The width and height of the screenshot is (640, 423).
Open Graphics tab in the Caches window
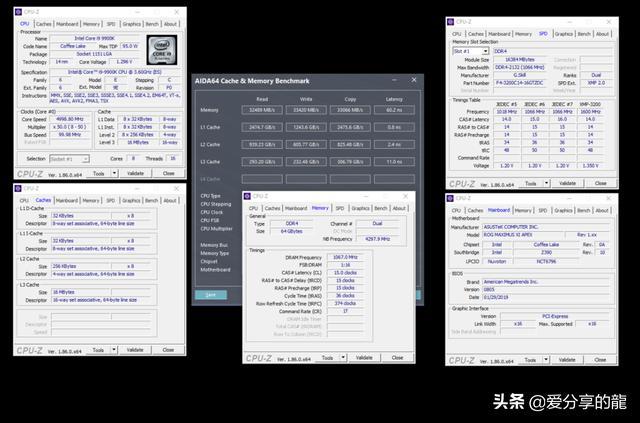(131, 200)
